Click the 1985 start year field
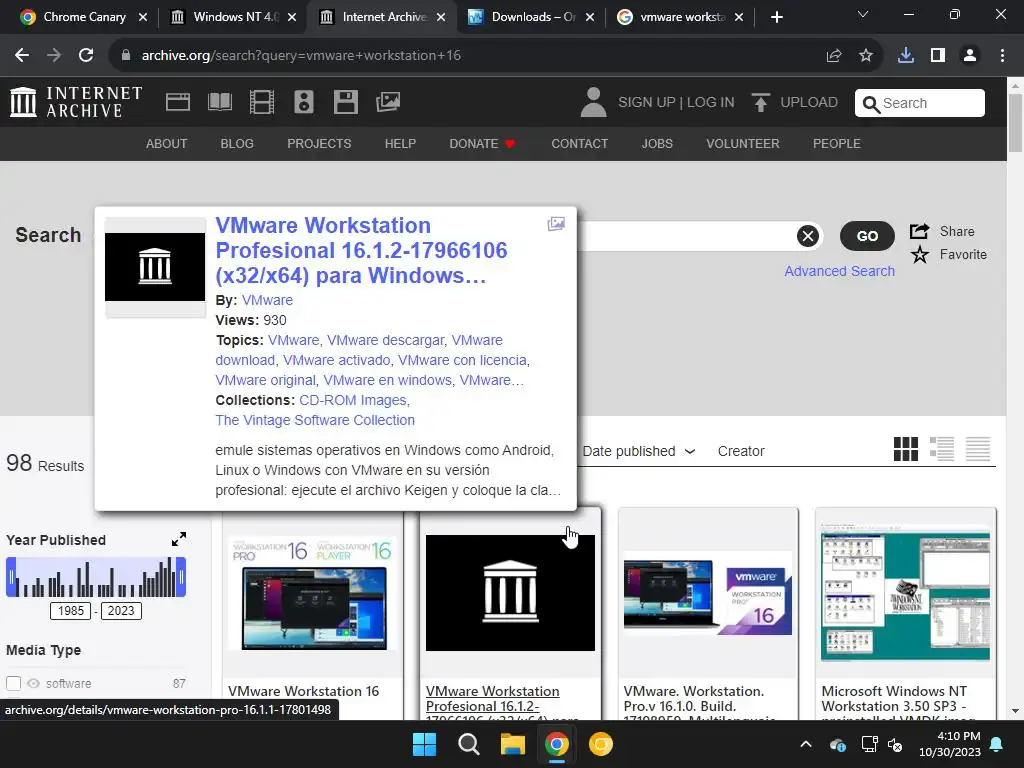Screen dimensions: 1024x768 [x=71, y=611]
